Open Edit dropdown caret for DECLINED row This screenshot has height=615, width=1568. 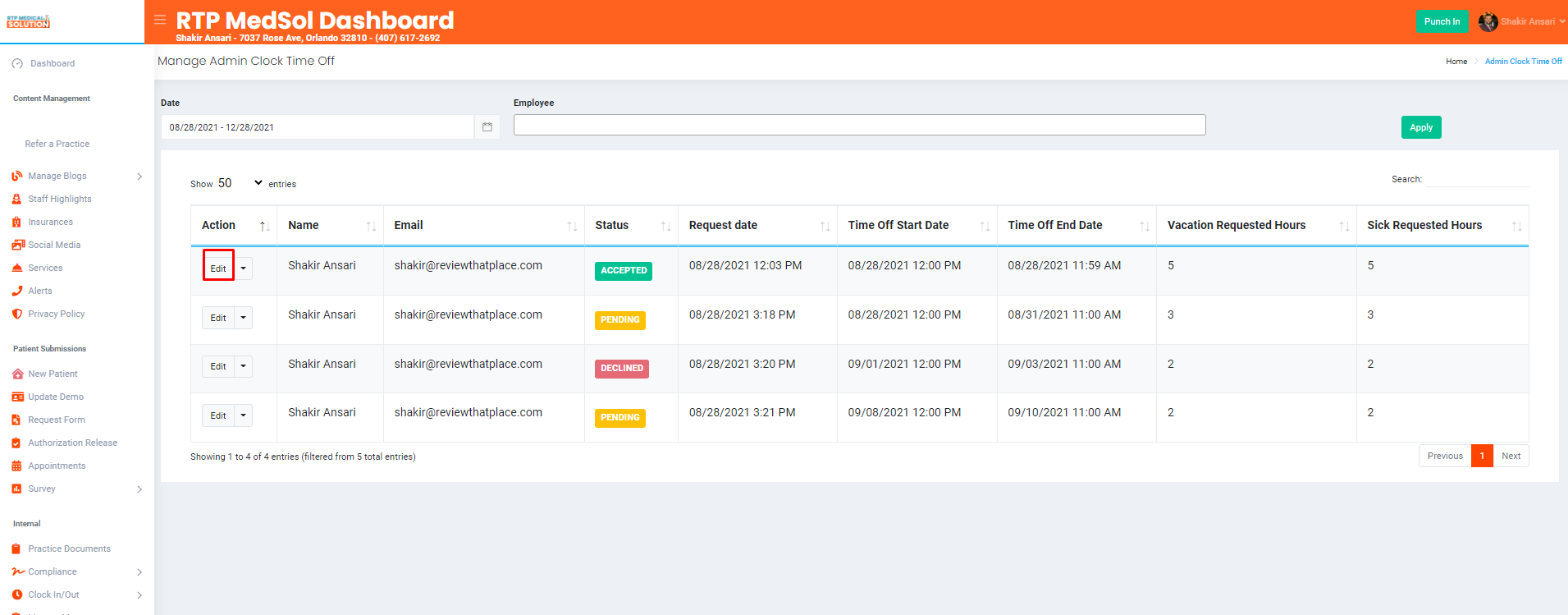(243, 366)
